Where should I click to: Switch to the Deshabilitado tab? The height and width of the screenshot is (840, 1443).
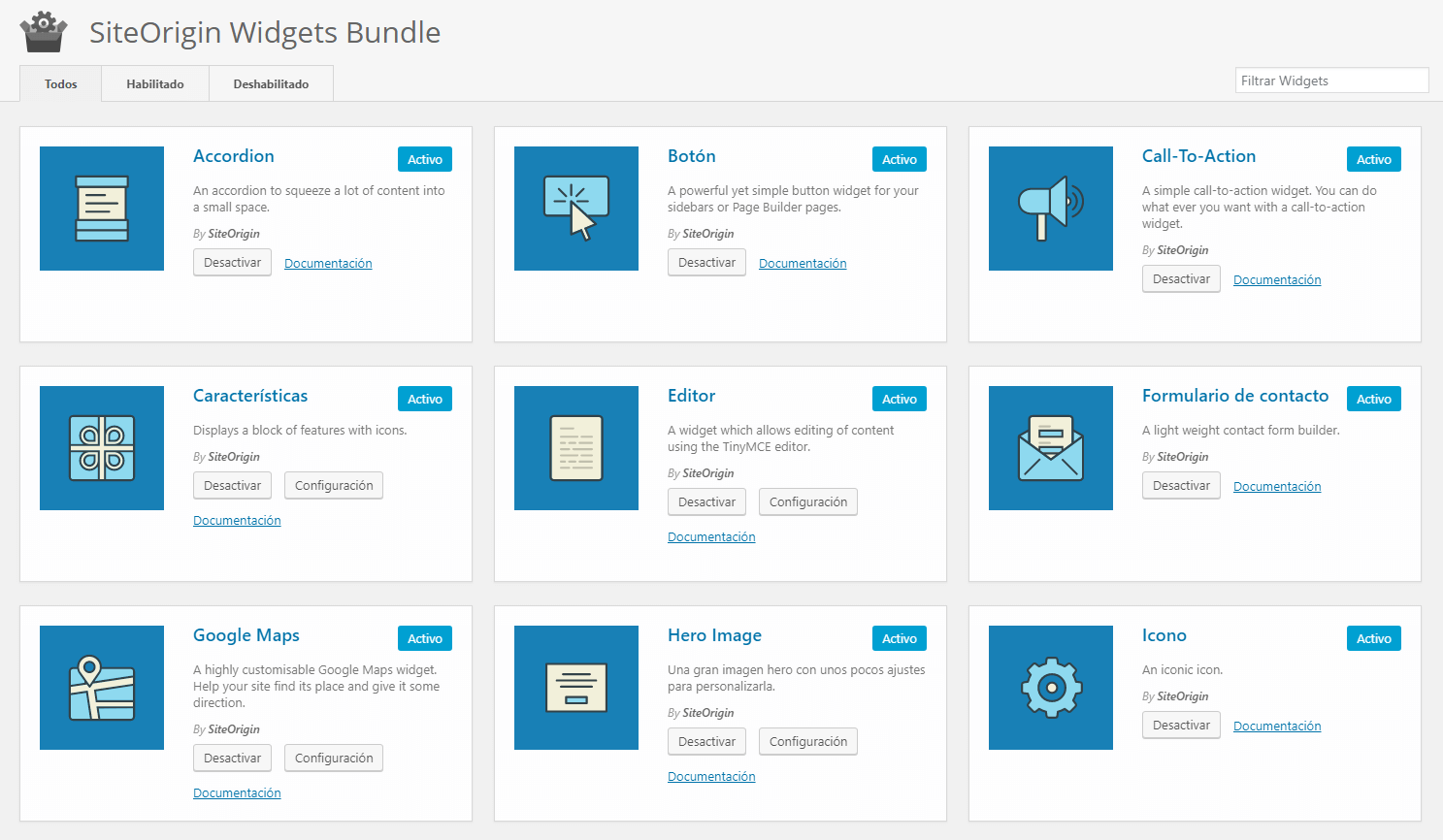click(x=271, y=82)
